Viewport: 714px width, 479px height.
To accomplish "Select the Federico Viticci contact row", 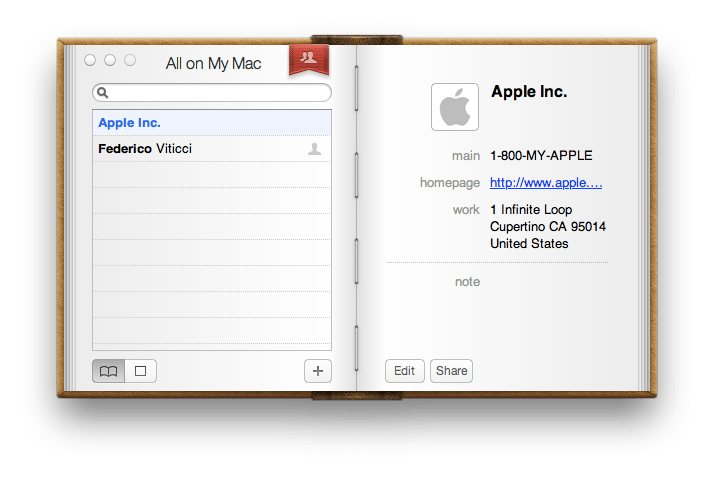I will pos(212,149).
